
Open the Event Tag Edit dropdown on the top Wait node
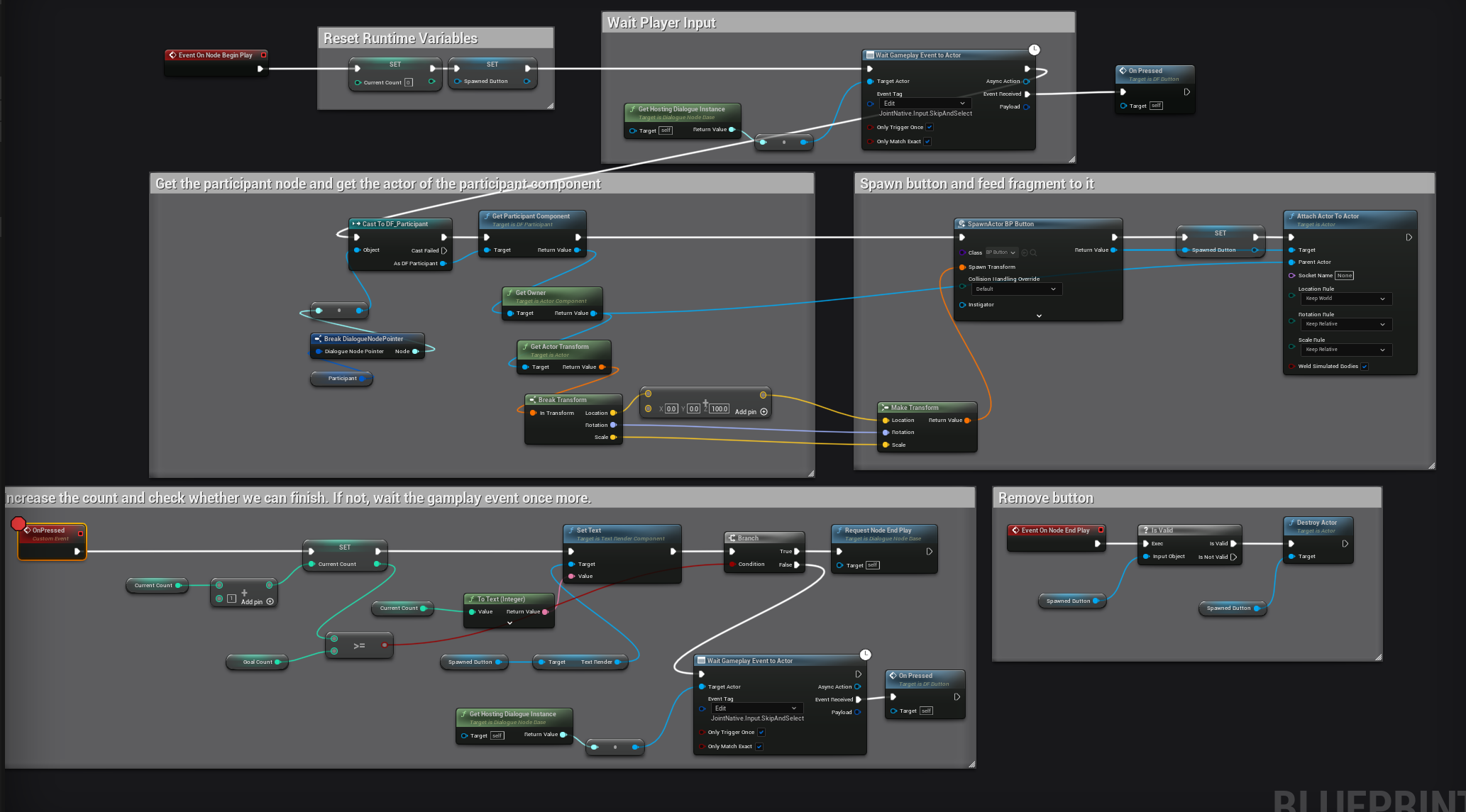(x=925, y=104)
